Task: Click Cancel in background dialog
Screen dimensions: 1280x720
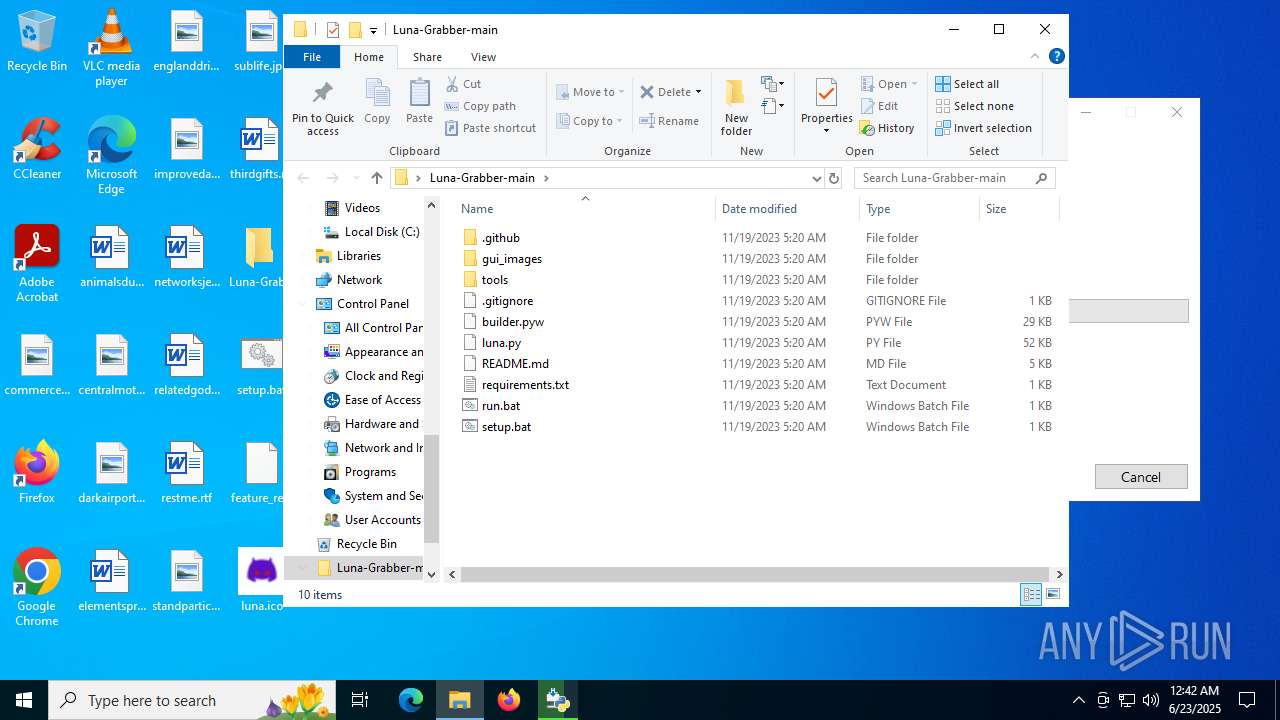Action: point(1141,477)
